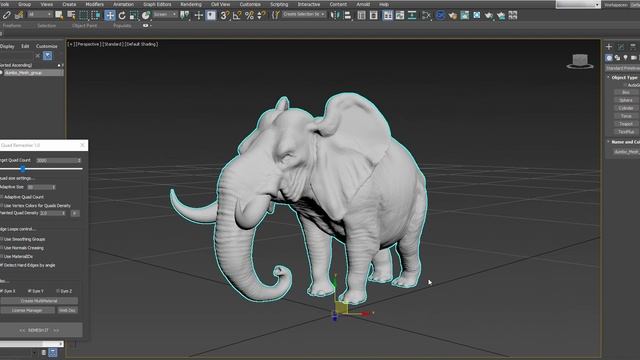Toggle visibility eye icon in ribbon bar
The width and height of the screenshot is (640, 360).
click(146, 25)
